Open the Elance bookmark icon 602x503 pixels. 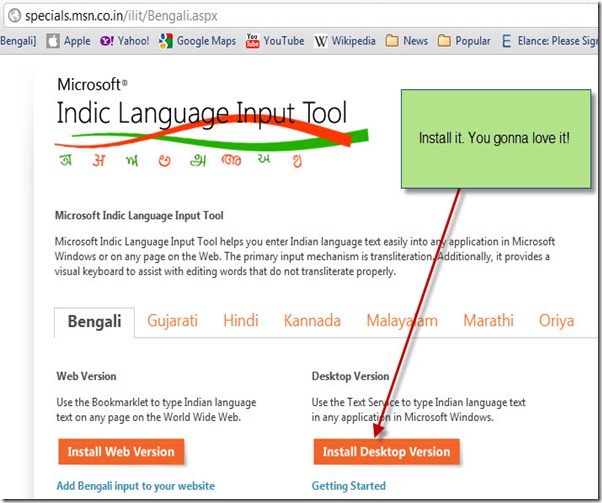point(506,41)
